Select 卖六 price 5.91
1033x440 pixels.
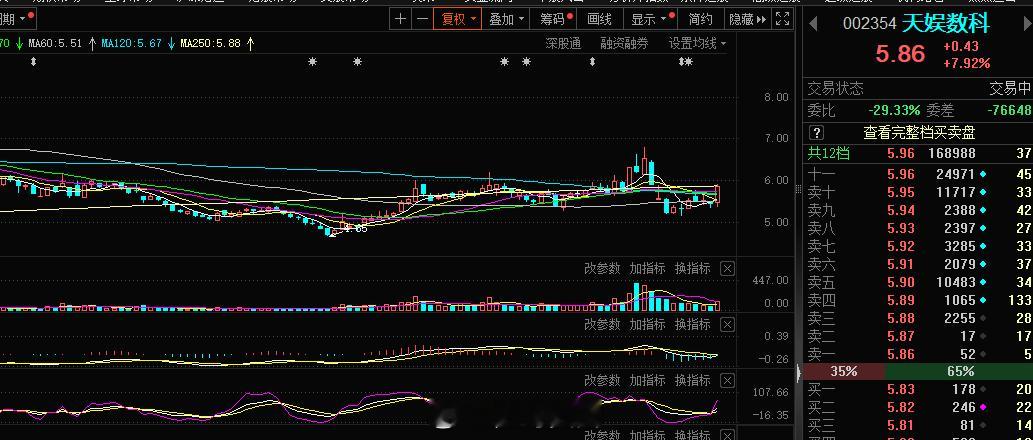pos(901,264)
